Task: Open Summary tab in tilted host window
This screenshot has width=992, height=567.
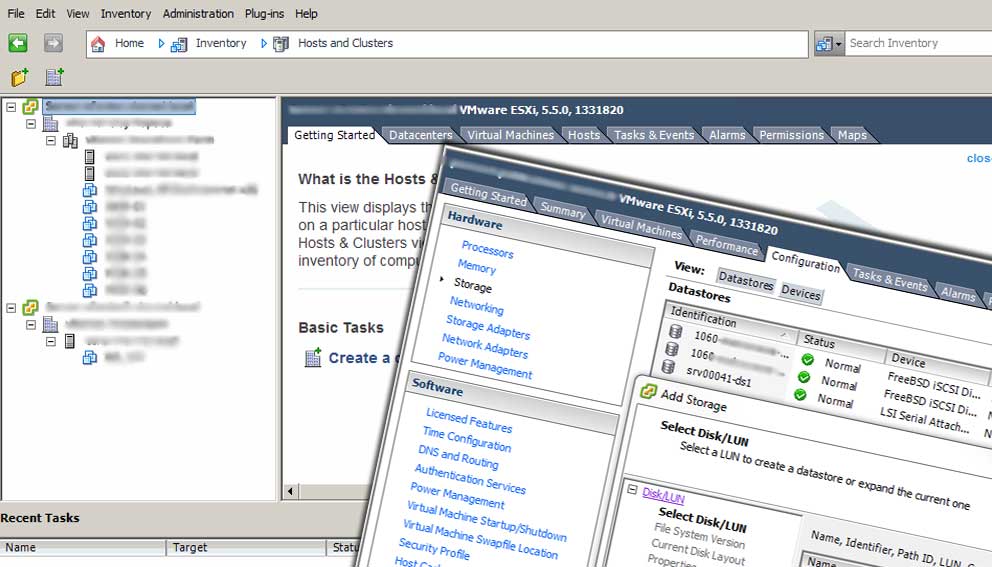Action: 563,211
